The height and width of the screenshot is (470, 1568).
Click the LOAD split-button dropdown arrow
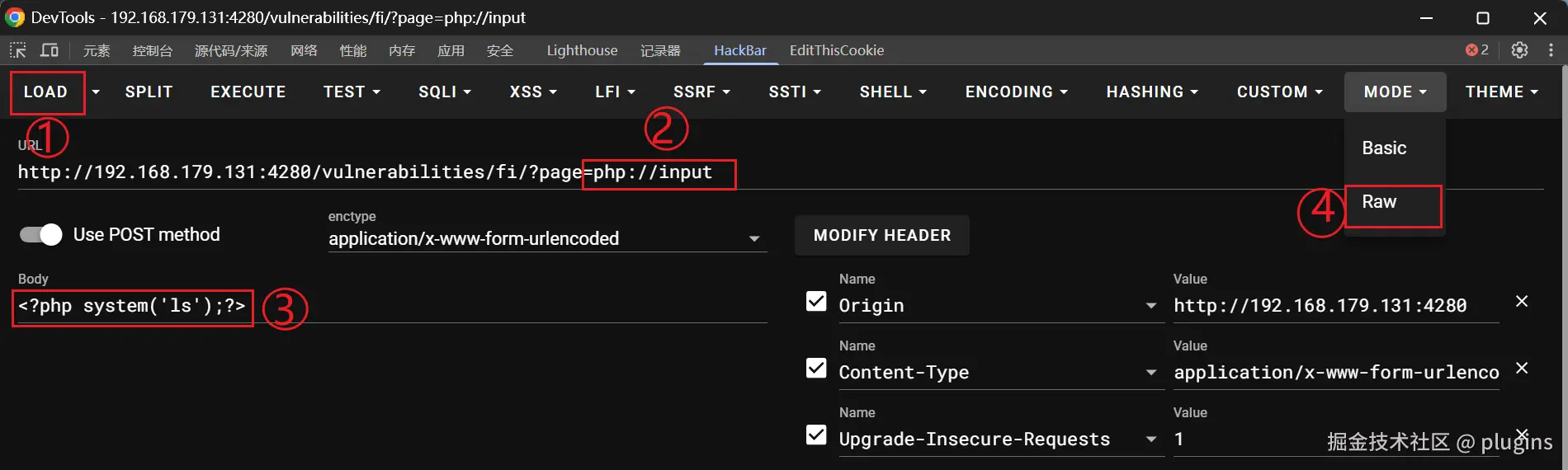(96, 92)
